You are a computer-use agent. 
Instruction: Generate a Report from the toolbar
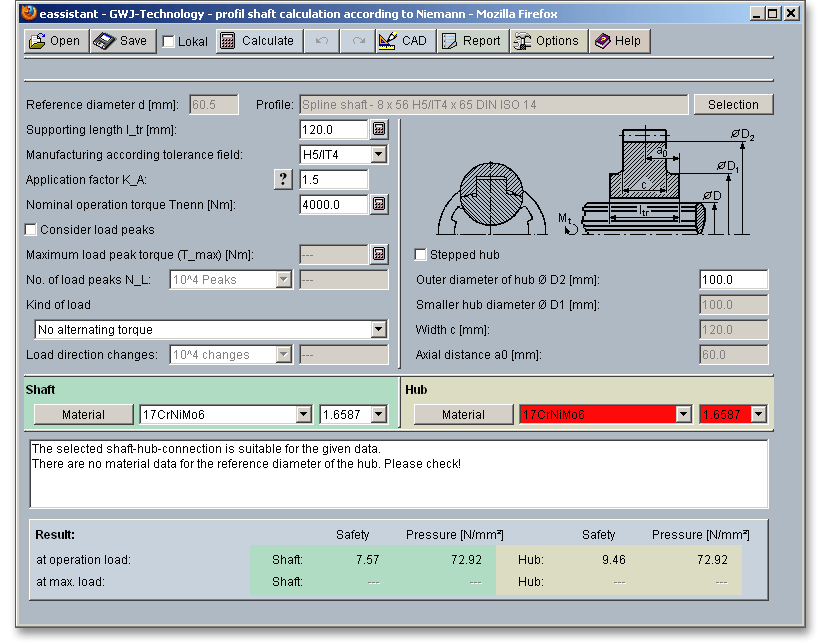click(x=471, y=41)
